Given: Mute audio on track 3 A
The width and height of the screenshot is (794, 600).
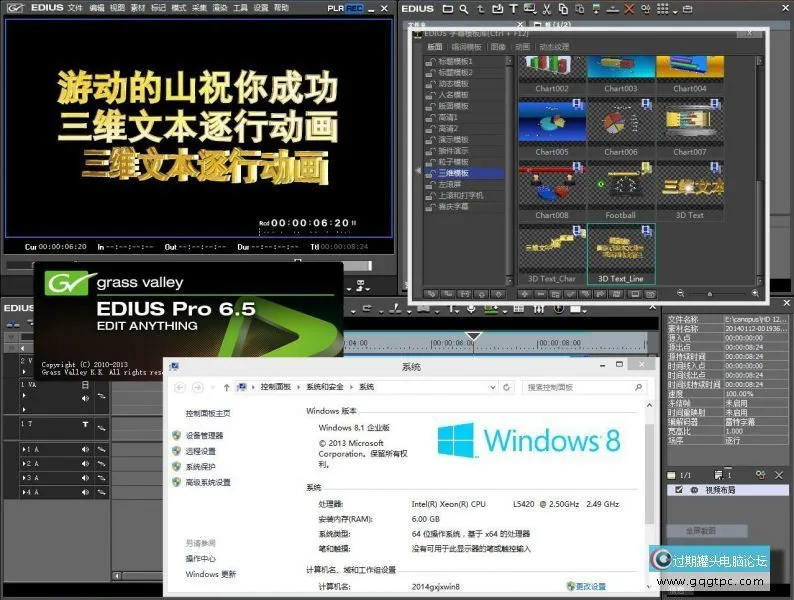Looking at the screenshot, I should 85,477.
